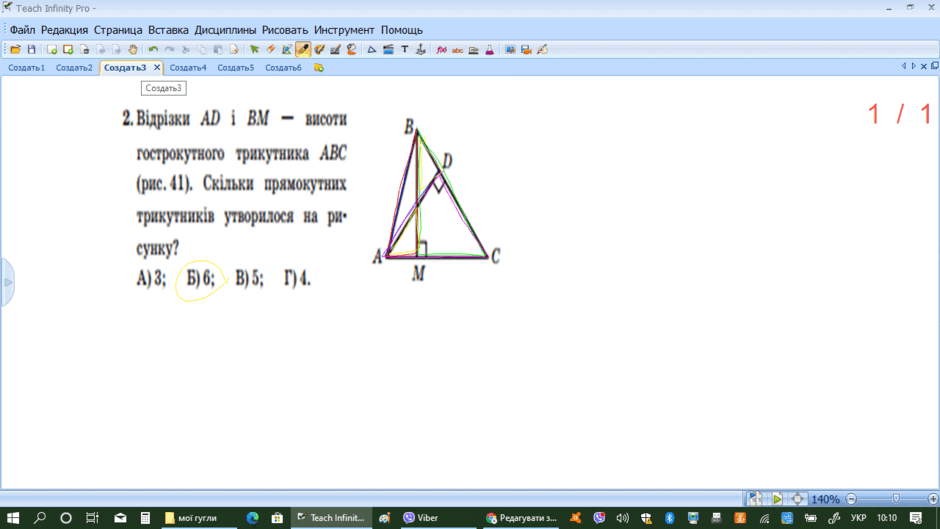Select the Text tool T icon
This screenshot has width=940, height=529.
coord(405,50)
